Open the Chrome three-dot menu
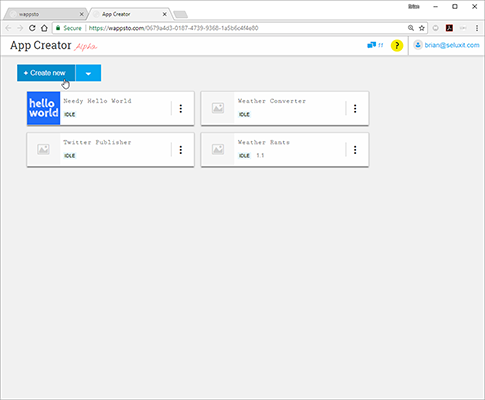This screenshot has width=485, height=400. tap(477, 28)
